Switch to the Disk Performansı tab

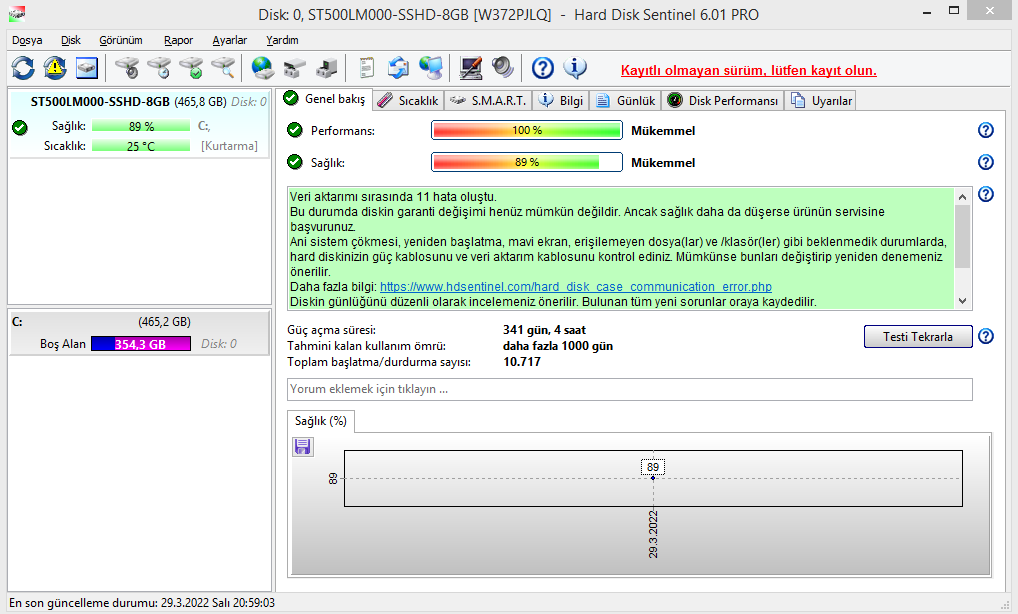pyautogui.click(x=723, y=101)
